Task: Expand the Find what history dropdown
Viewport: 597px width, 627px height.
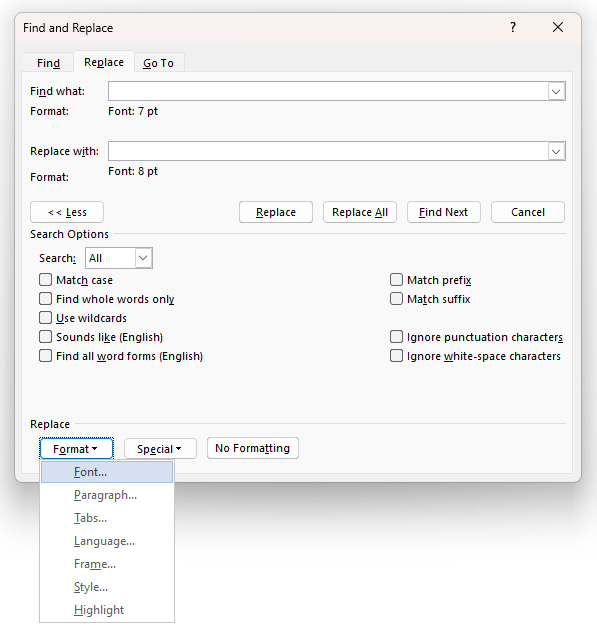Action: pyautogui.click(x=556, y=92)
